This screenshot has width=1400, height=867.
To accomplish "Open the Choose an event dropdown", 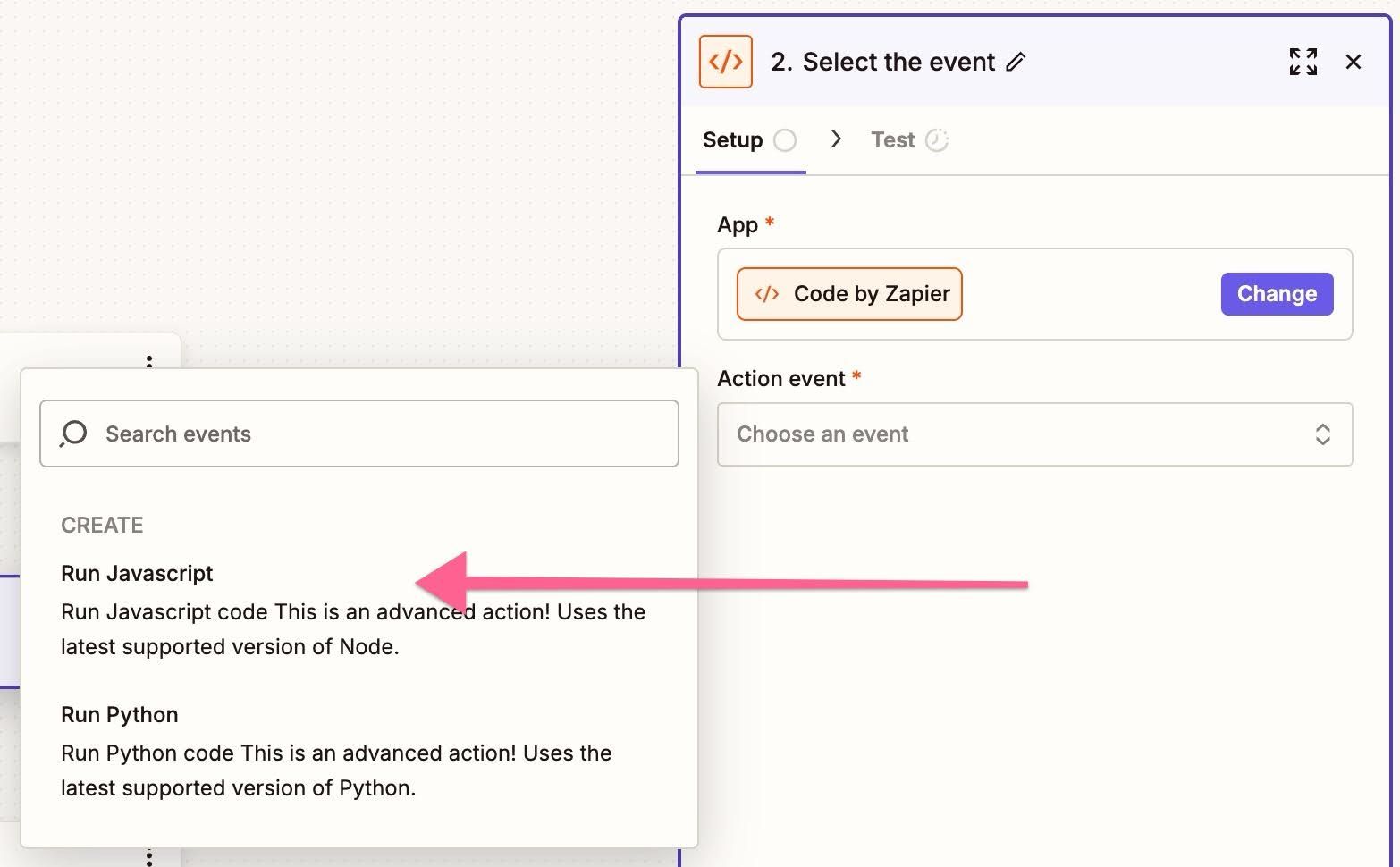I will (1034, 434).
